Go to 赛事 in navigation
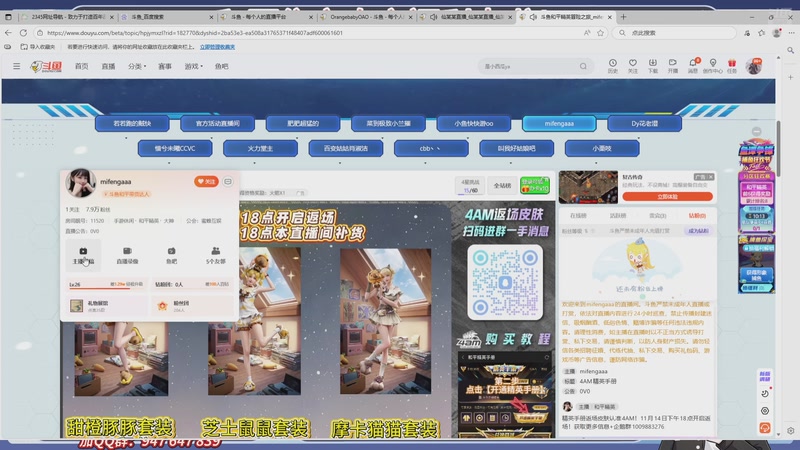The image size is (800, 450). pos(165,66)
